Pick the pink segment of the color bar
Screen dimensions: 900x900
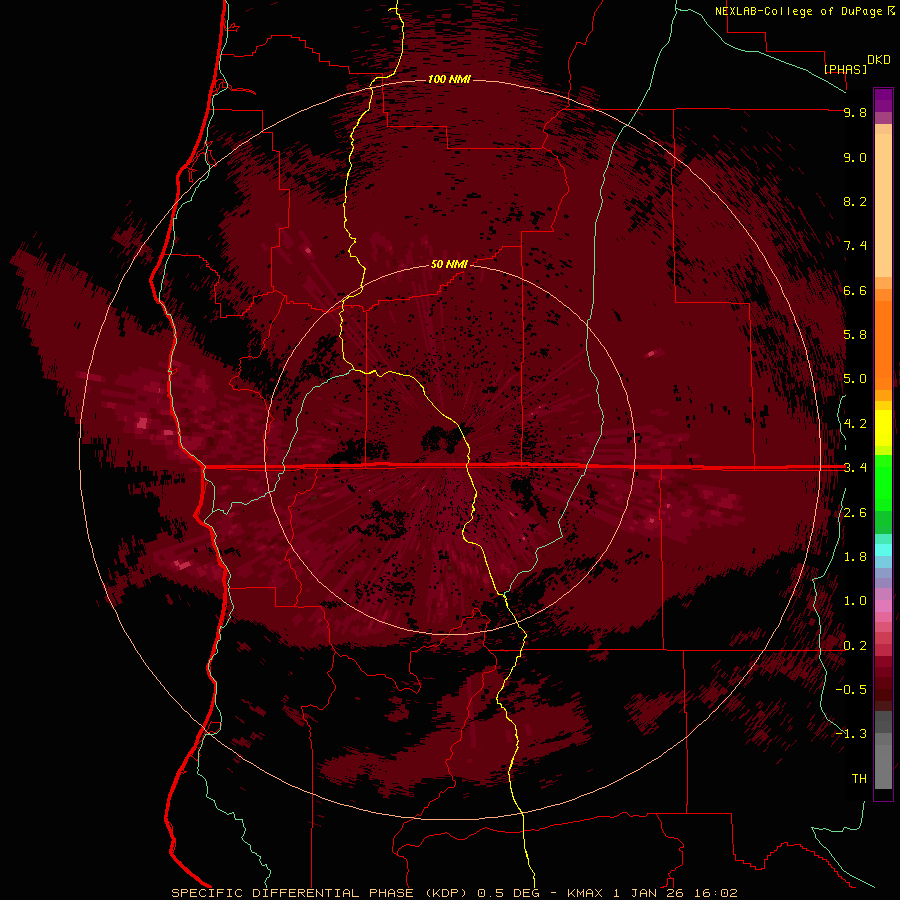(883, 606)
